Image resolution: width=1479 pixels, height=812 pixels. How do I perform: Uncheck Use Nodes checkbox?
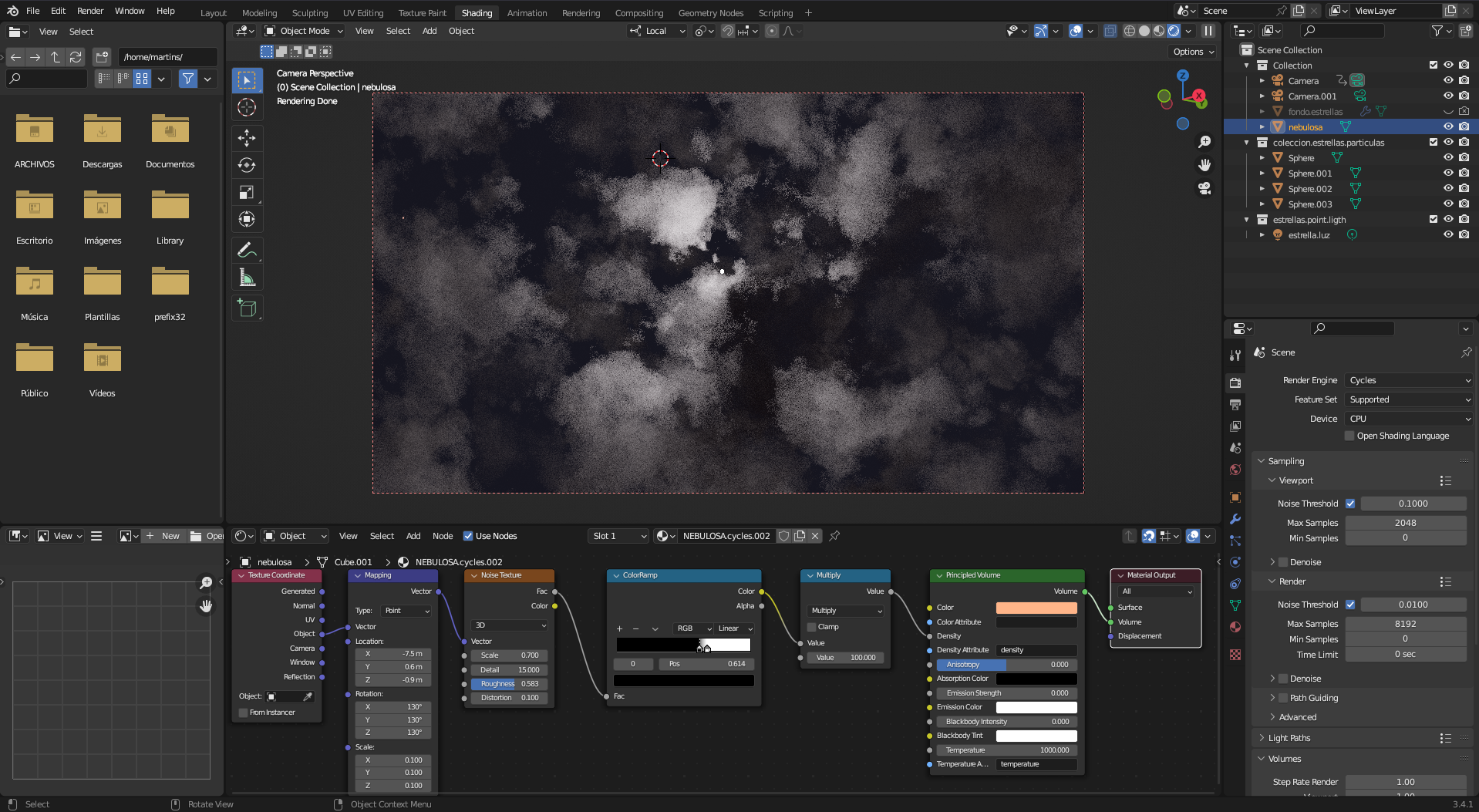(468, 536)
